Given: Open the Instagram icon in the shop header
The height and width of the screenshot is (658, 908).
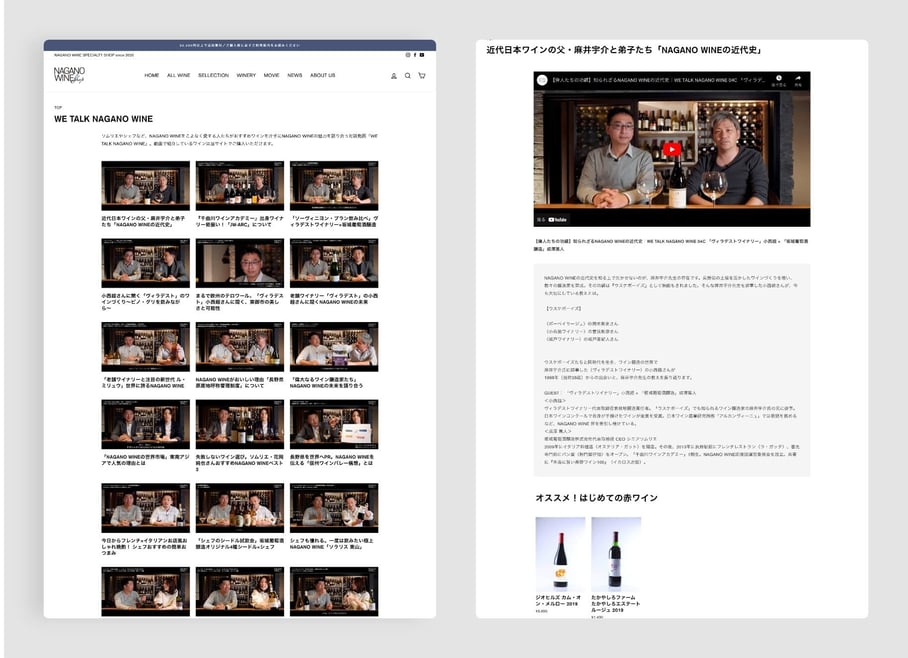Looking at the screenshot, I should pos(408,55).
